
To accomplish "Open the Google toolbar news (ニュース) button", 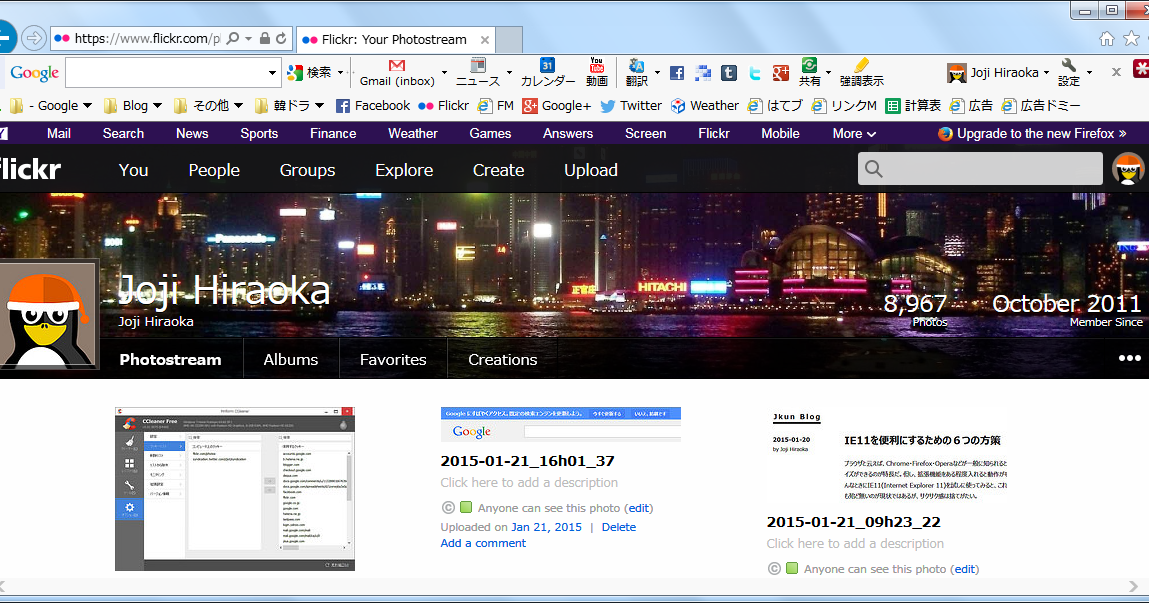I will 478,73.
